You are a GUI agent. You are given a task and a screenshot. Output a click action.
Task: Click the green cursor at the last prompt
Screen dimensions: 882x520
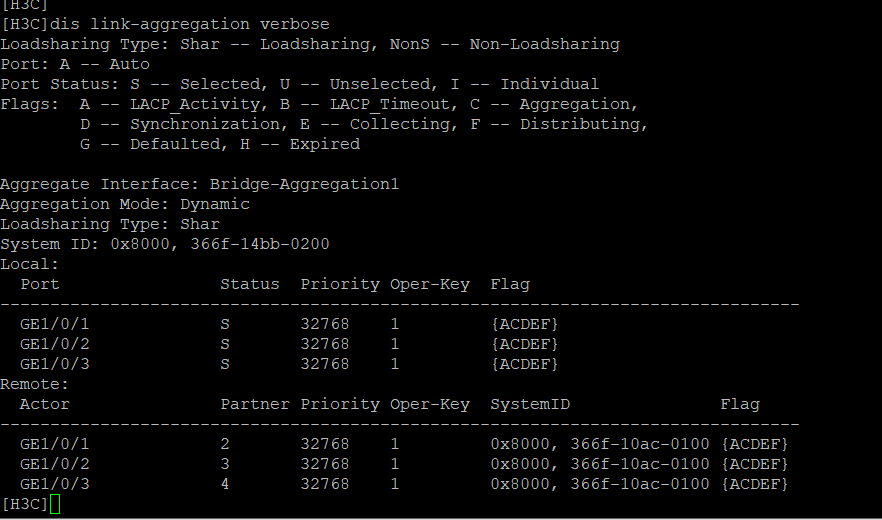[x=55, y=503]
